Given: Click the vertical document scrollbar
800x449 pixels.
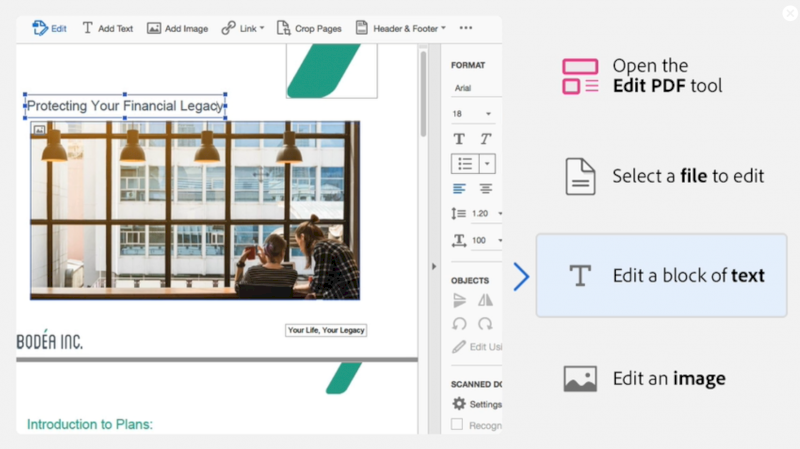Looking at the screenshot, I should 423,94.
